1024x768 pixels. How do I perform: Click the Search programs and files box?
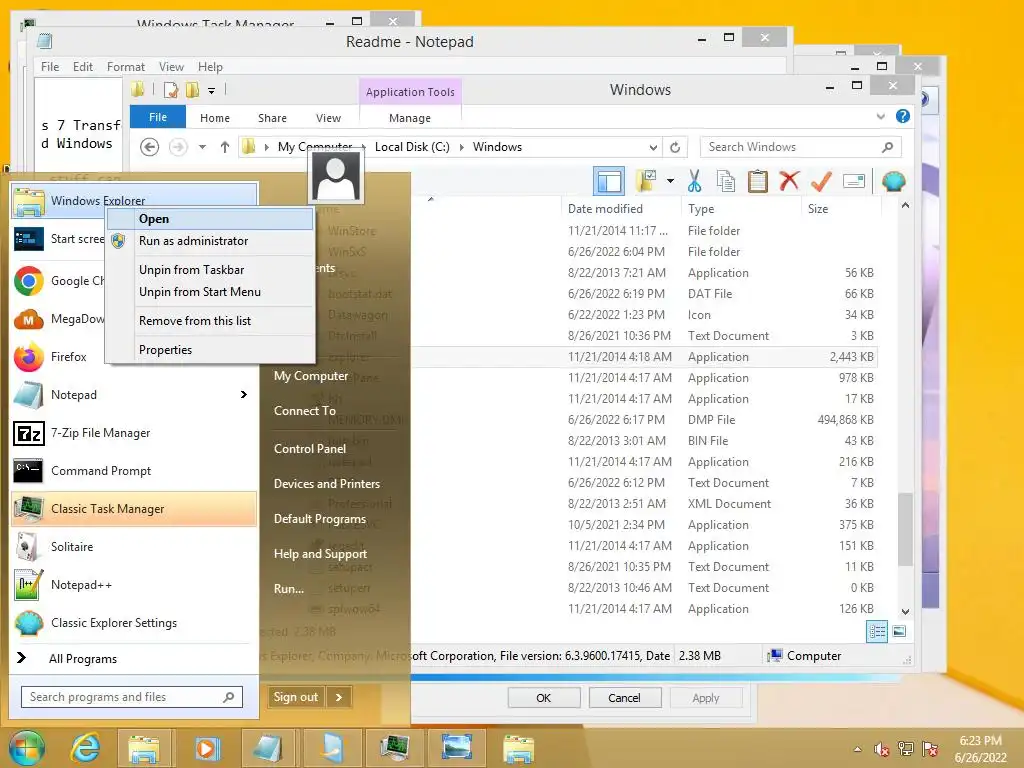[132, 697]
